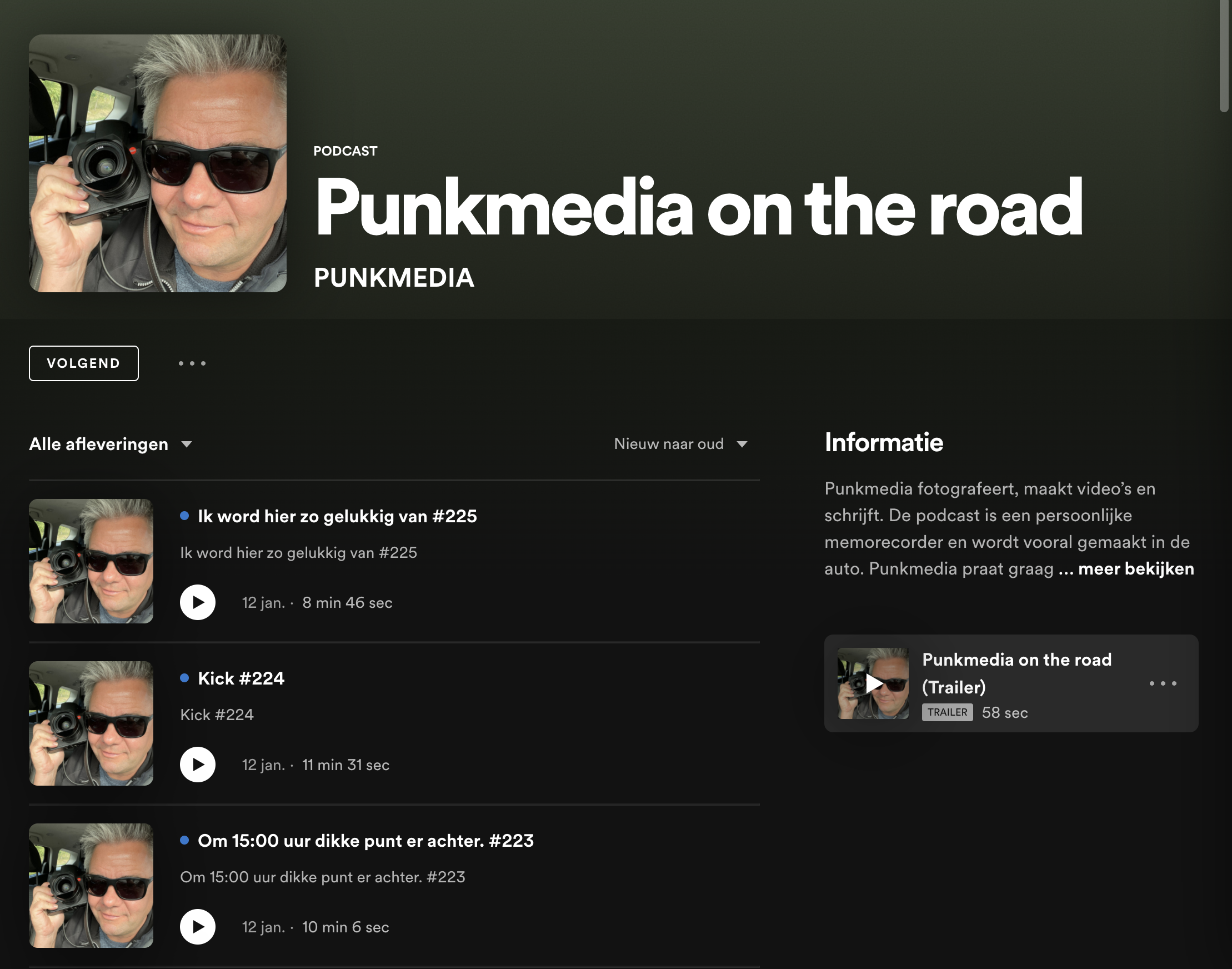The height and width of the screenshot is (969, 1232).
Task: Open the Punkmedia on the road (Trailer) title
Action: point(1016,673)
